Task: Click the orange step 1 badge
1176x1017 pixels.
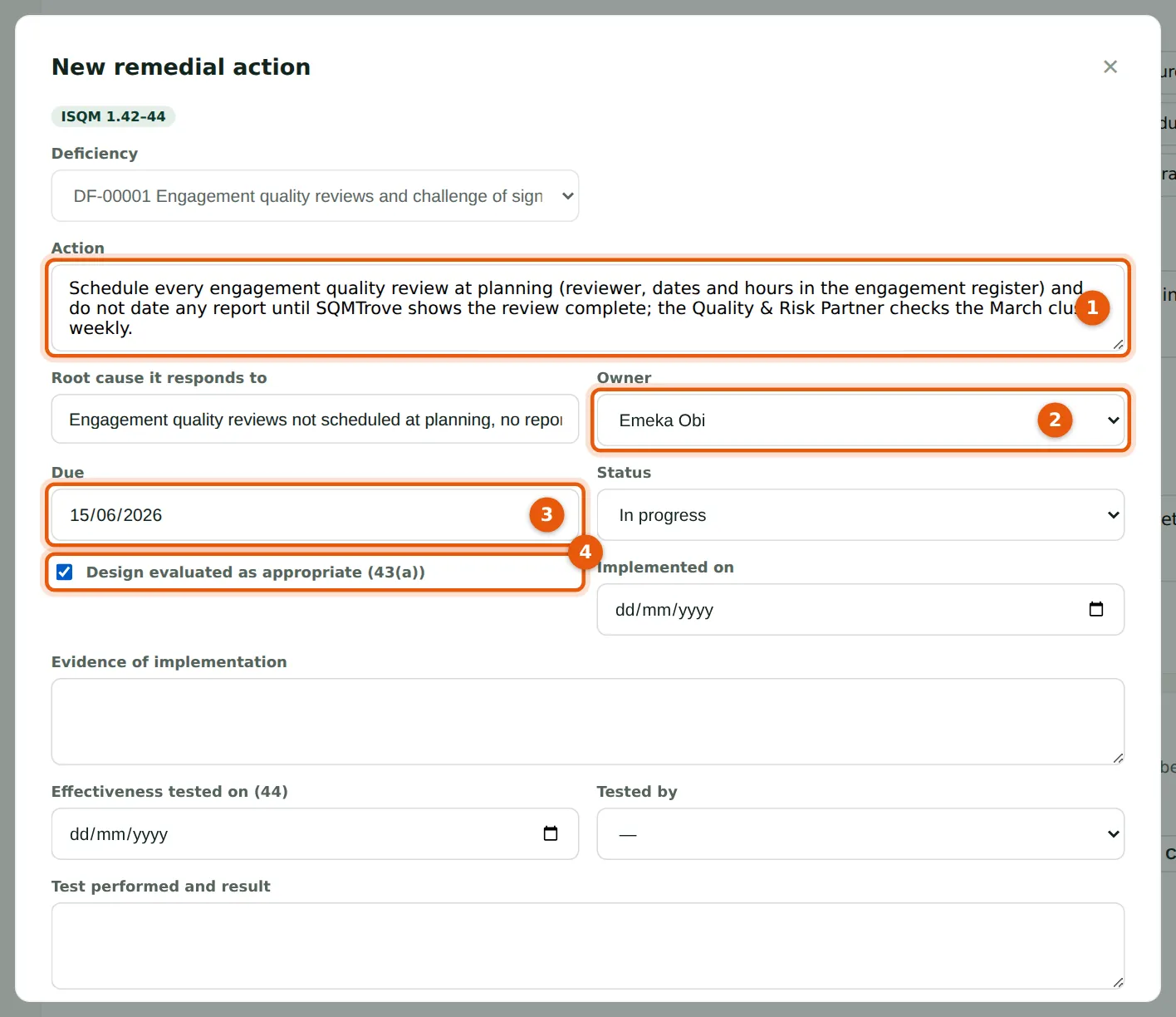Action: pos(1092,307)
